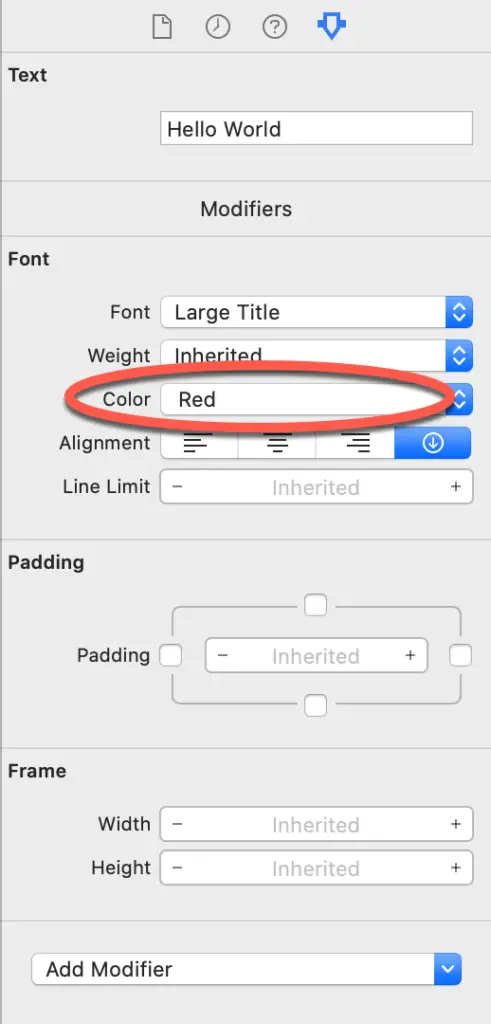Increase Height with the plus button
The image size is (491, 1024).
[456, 868]
